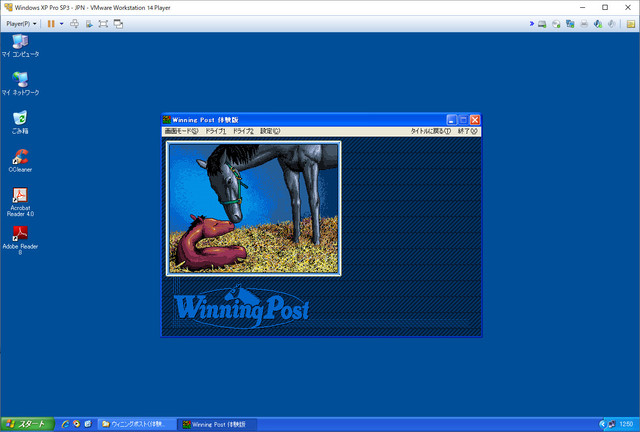640x432 pixels.
Task: Click the media player quick launch icon
Action: 76,424
